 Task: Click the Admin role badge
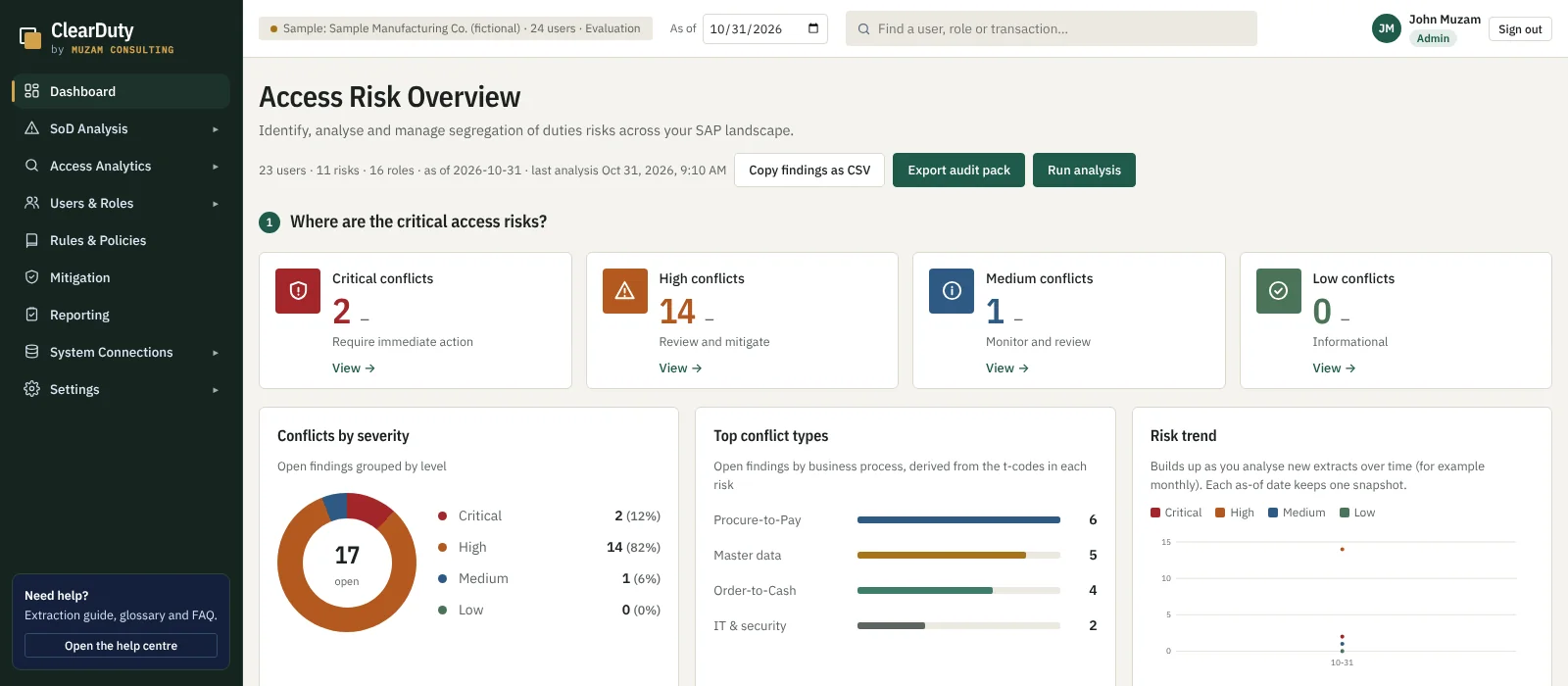1433,38
